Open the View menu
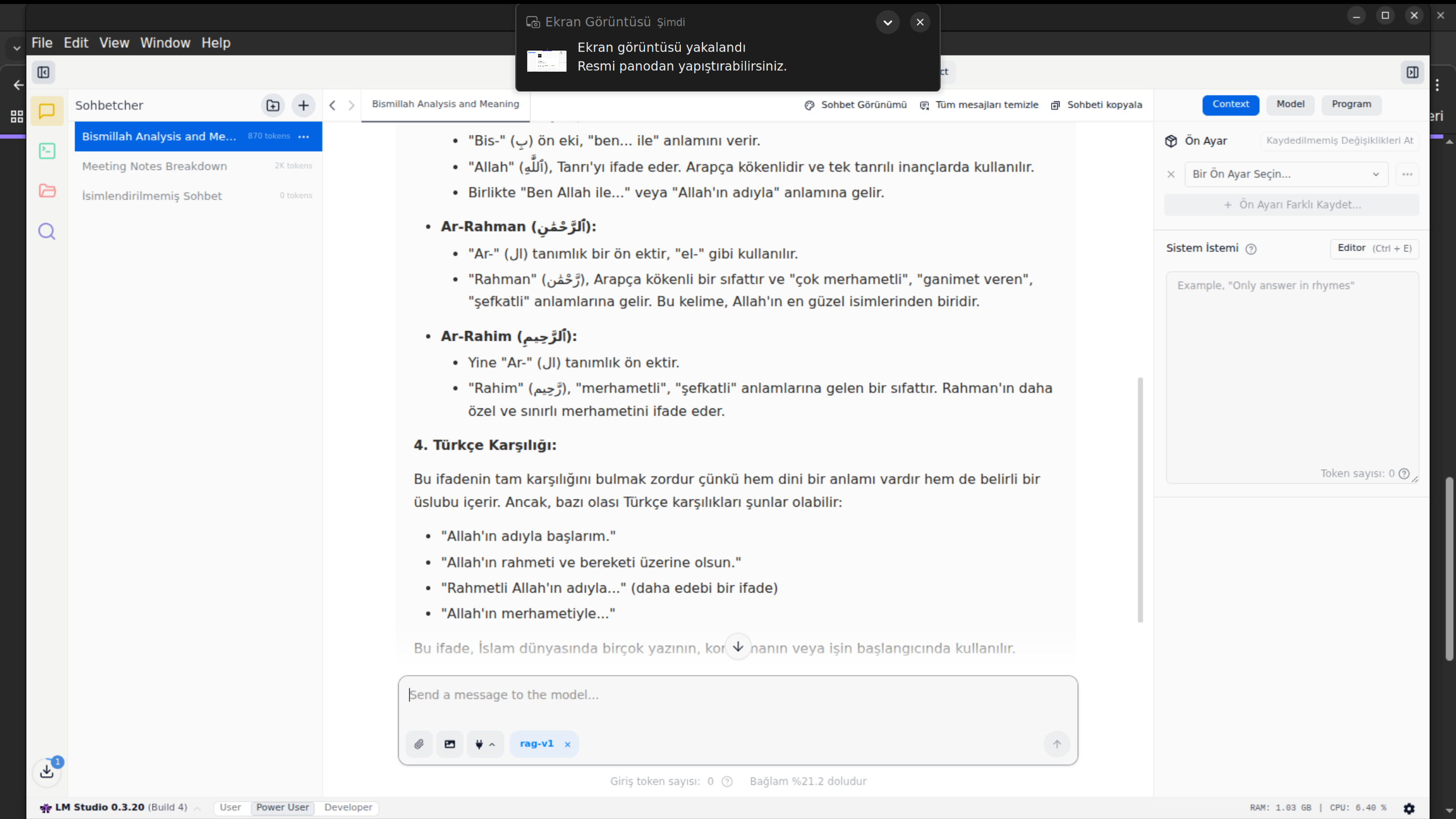The width and height of the screenshot is (1456, 819). 114,43
